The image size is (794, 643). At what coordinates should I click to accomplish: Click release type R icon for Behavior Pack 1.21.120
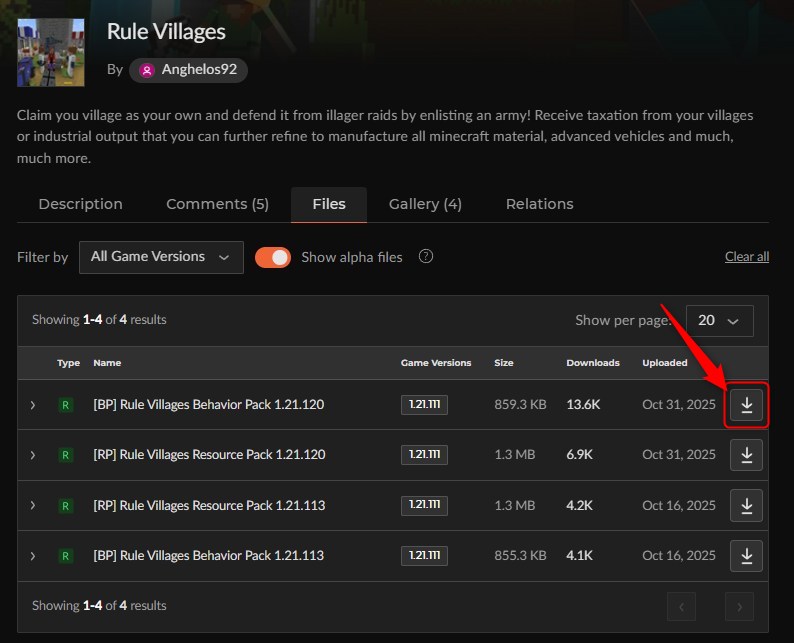[x=65, y=405]
